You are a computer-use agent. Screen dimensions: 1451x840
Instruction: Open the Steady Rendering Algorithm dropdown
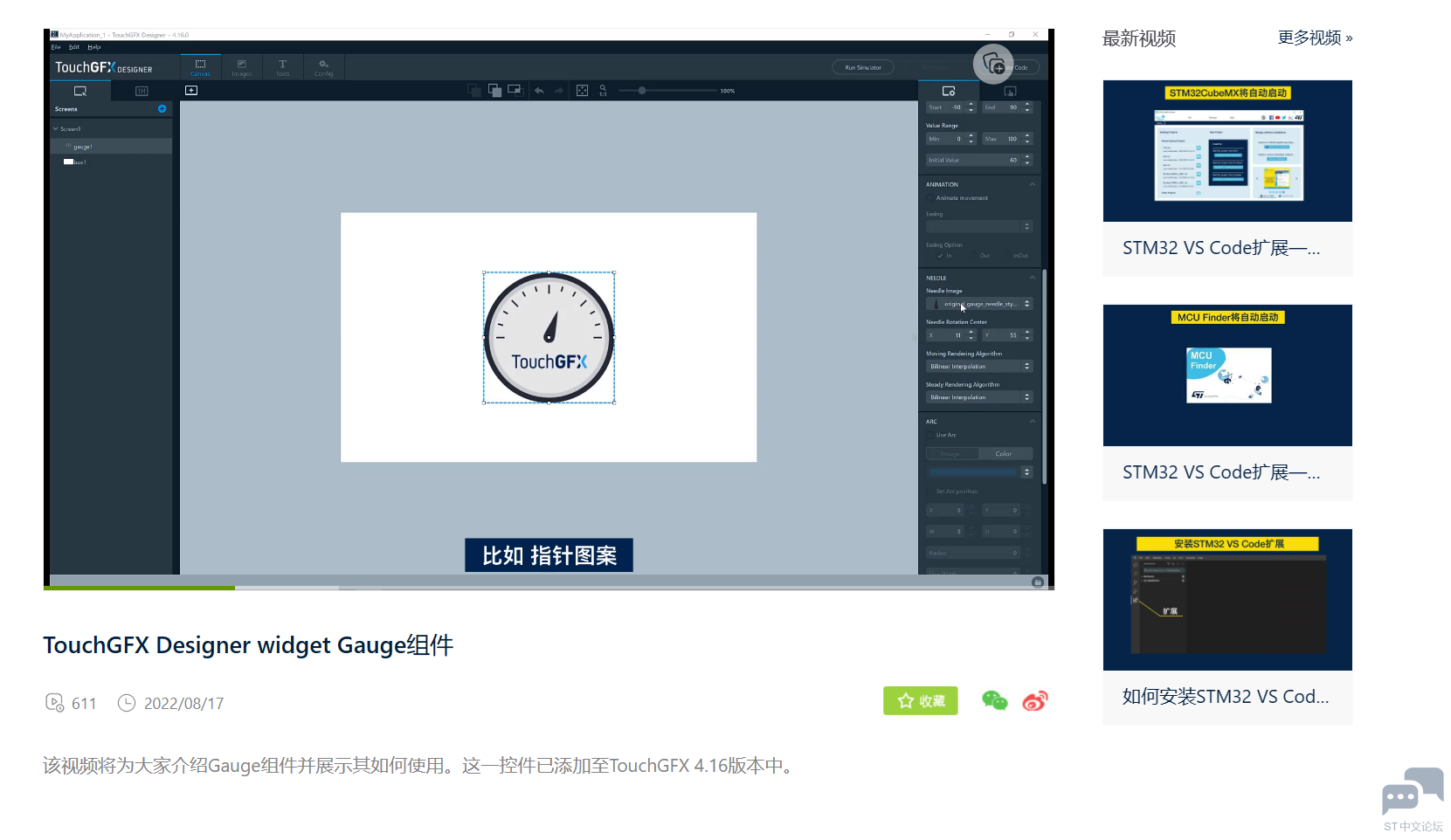pos(979,397)
